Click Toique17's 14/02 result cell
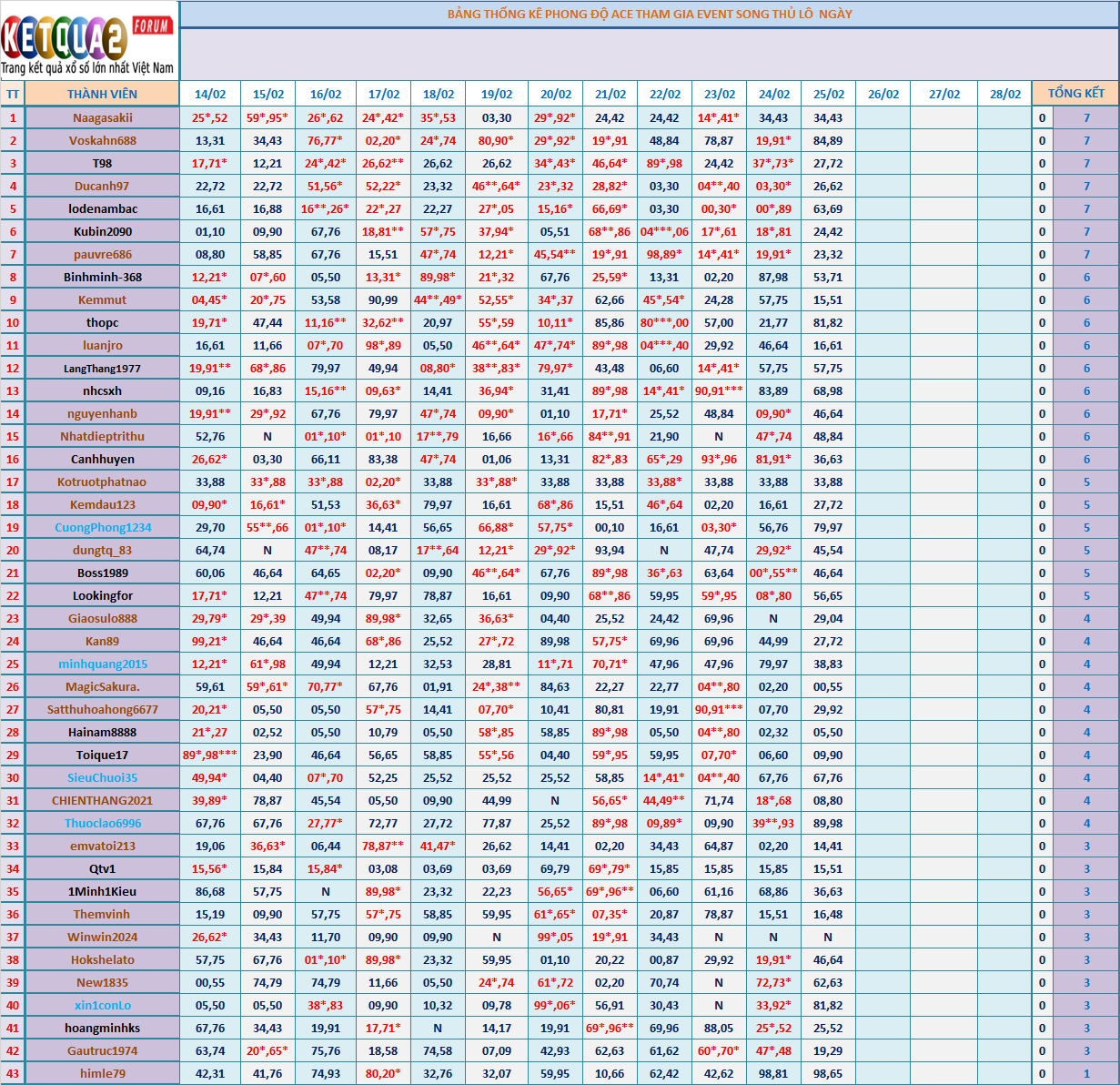 coord(210,755)
